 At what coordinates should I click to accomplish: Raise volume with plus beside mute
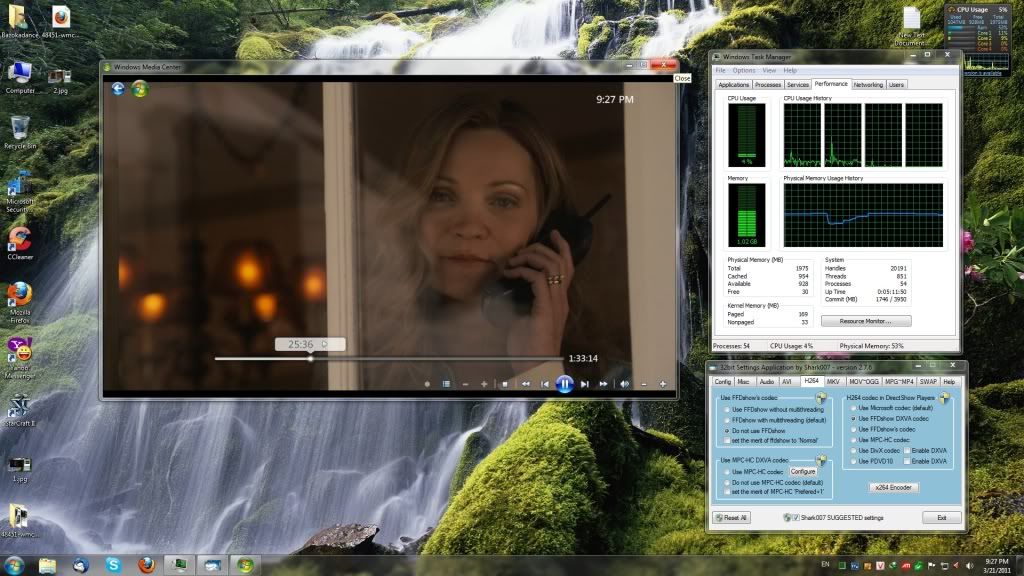(x=662, y=384)
